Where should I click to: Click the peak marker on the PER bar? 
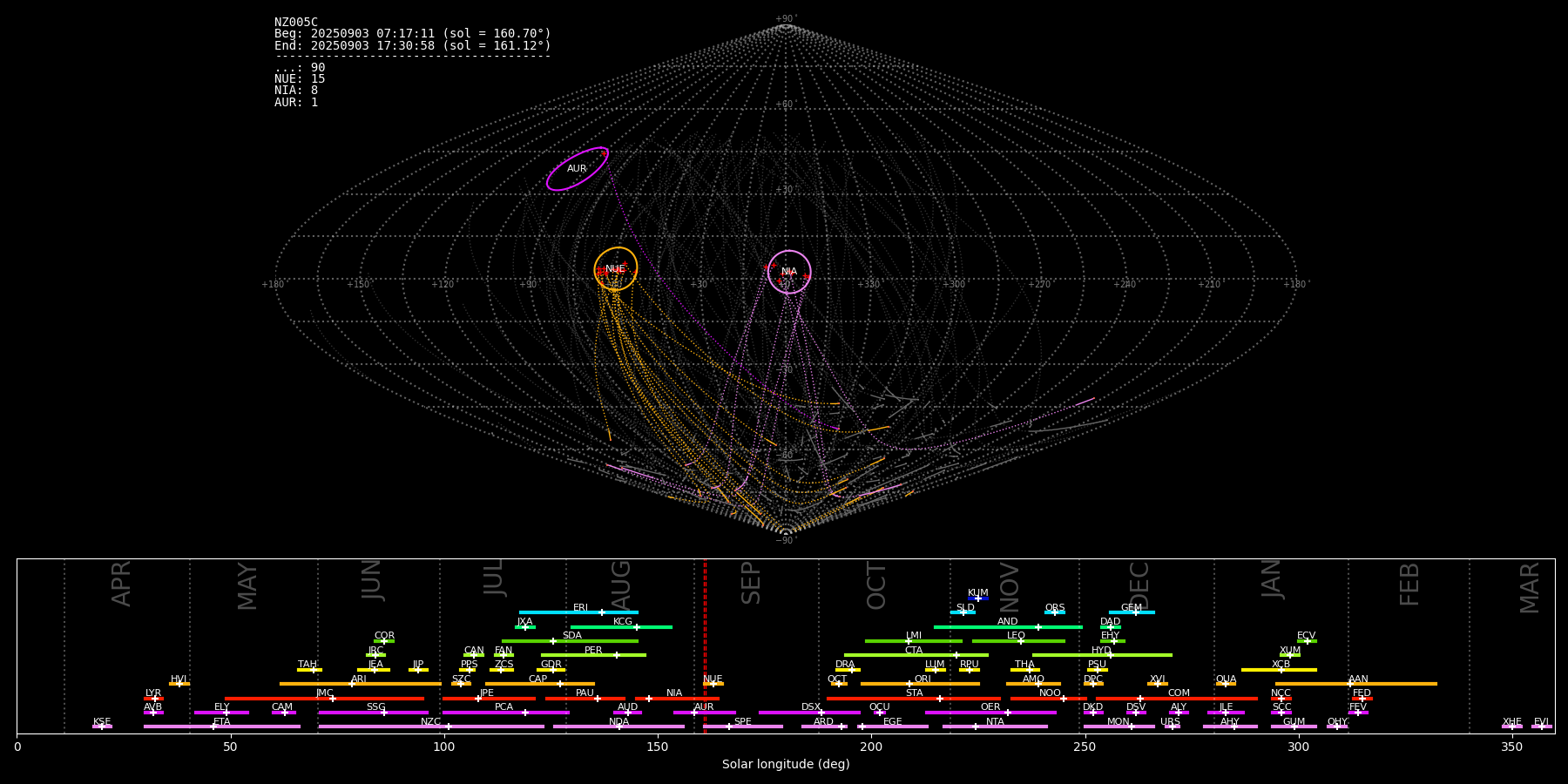[616, 655]
